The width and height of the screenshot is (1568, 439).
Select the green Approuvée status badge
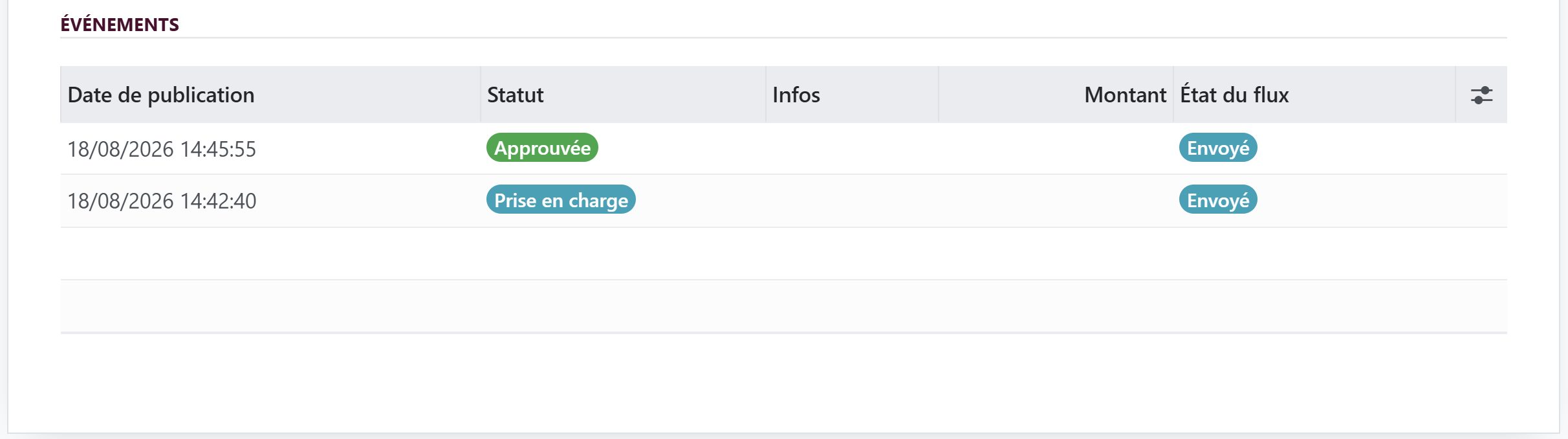pyautogui.click(x=542, y=148)
